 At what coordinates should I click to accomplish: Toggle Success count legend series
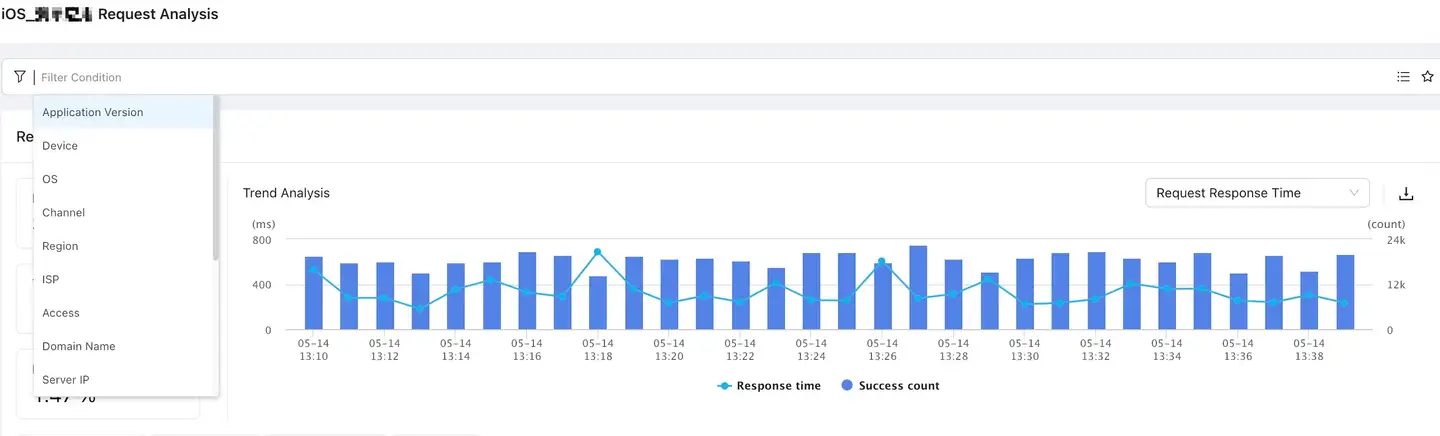tap(890, 386)
